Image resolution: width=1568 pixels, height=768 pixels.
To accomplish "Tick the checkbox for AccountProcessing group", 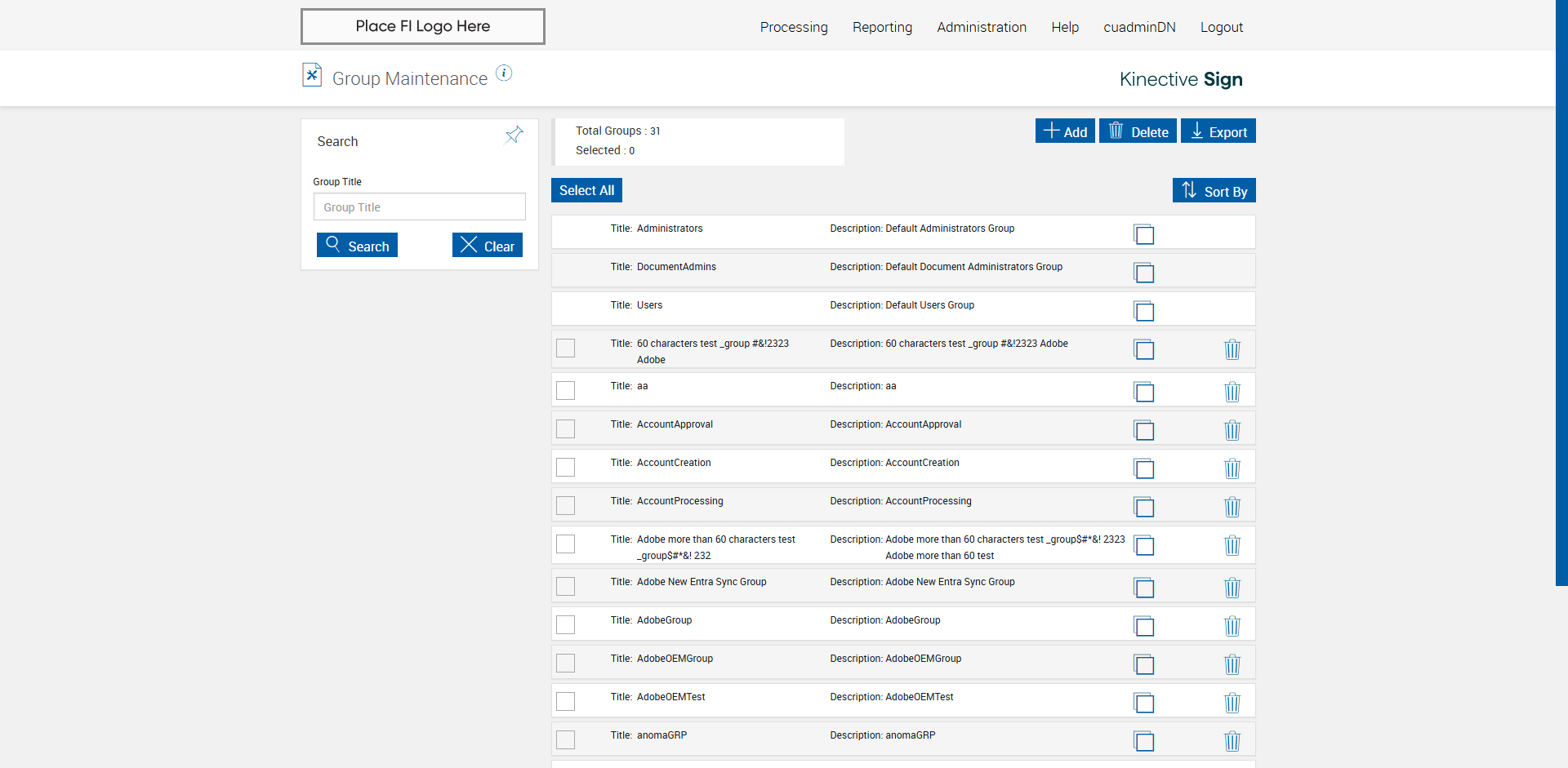I will pos(565,505).
